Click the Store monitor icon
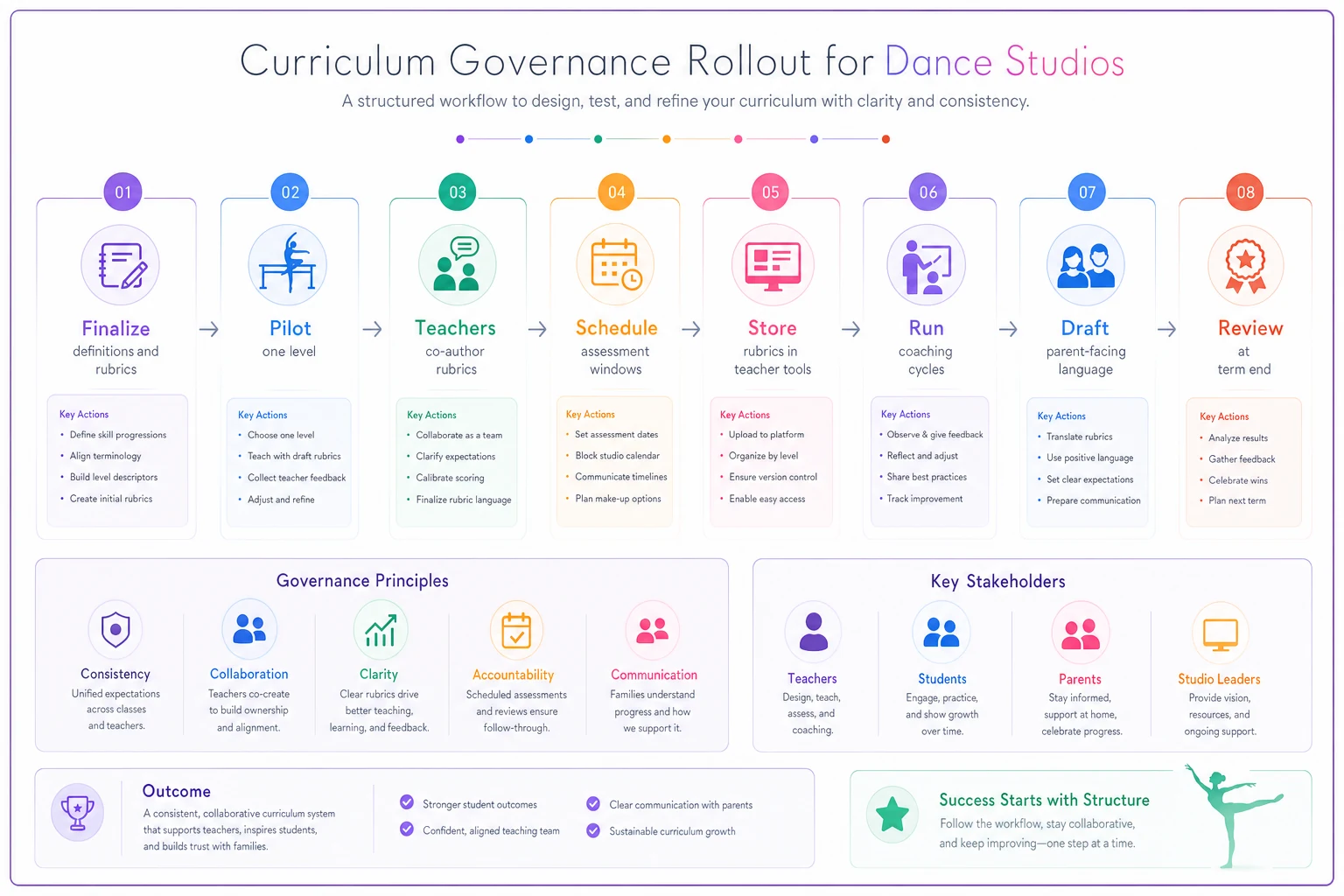 [x=772, y=264]
